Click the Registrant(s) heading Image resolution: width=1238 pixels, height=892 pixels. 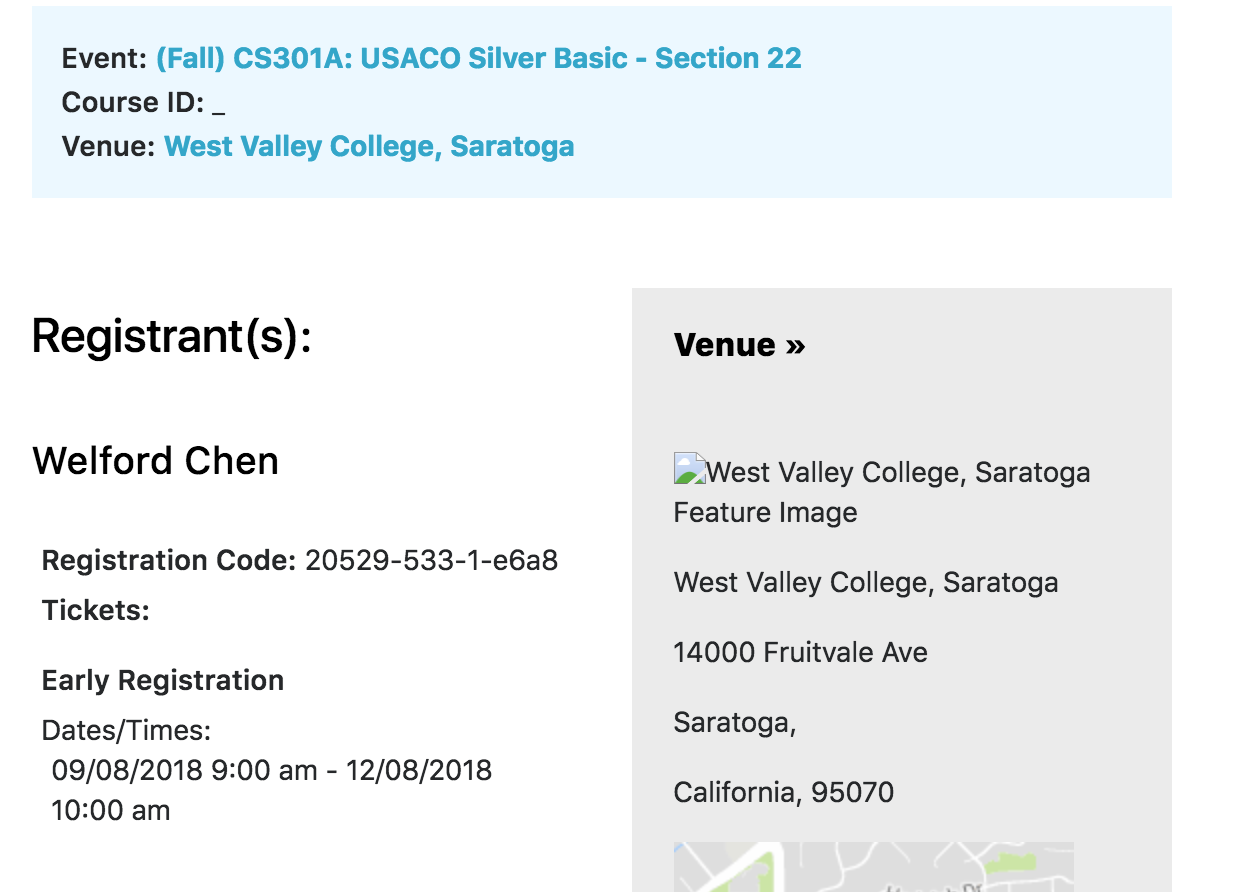(x=172, y=336)
